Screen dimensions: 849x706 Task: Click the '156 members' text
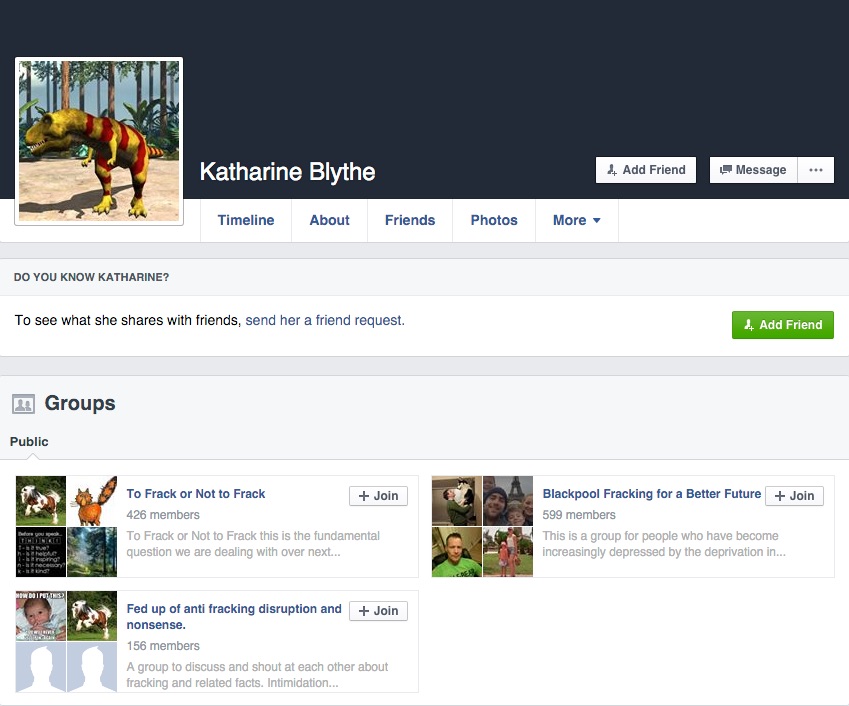pyautogui.click(x=163, y=646)
